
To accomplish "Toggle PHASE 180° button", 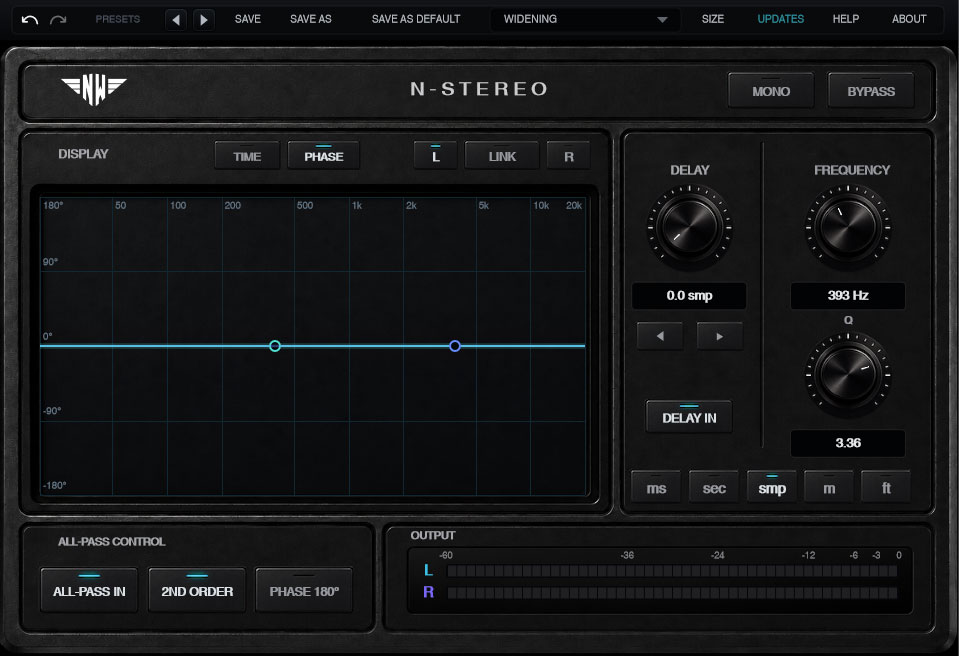I will pos(304,590).
